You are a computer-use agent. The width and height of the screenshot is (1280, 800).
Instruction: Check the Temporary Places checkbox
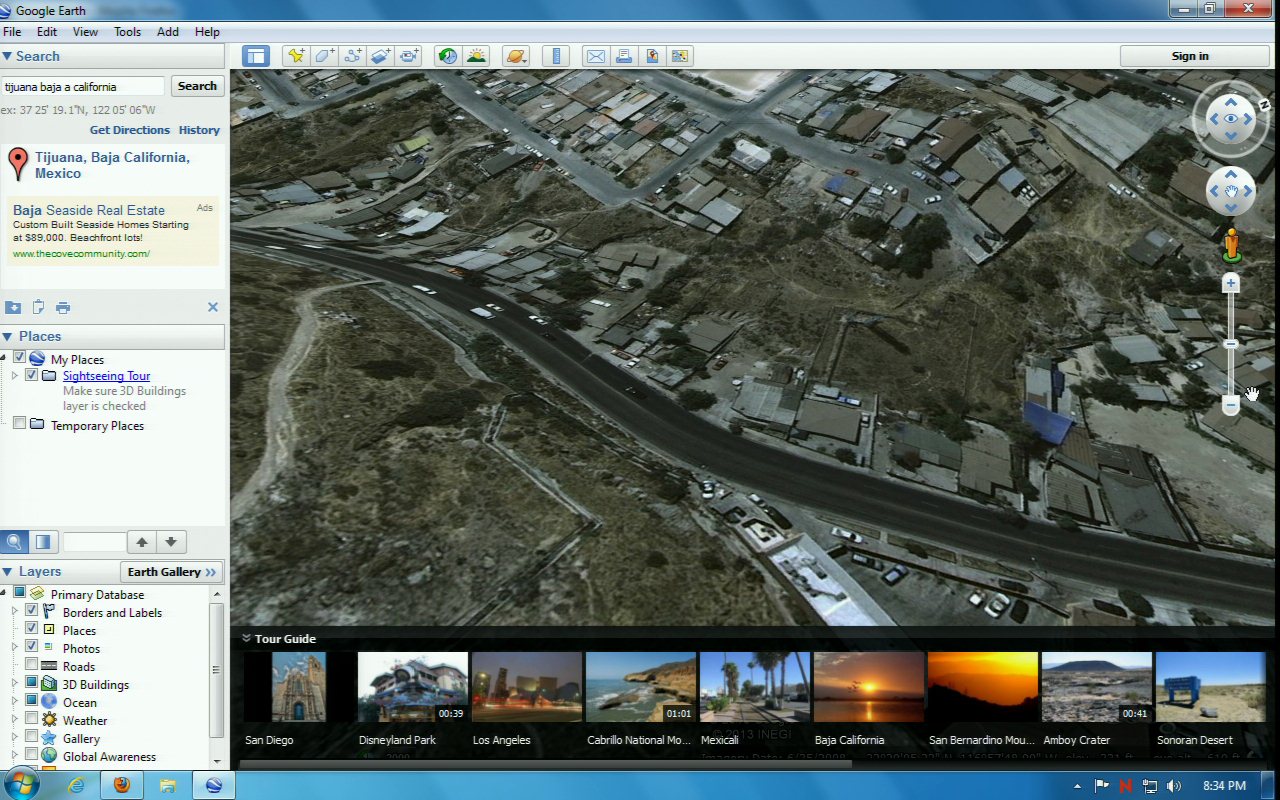[x=19, y=424]
